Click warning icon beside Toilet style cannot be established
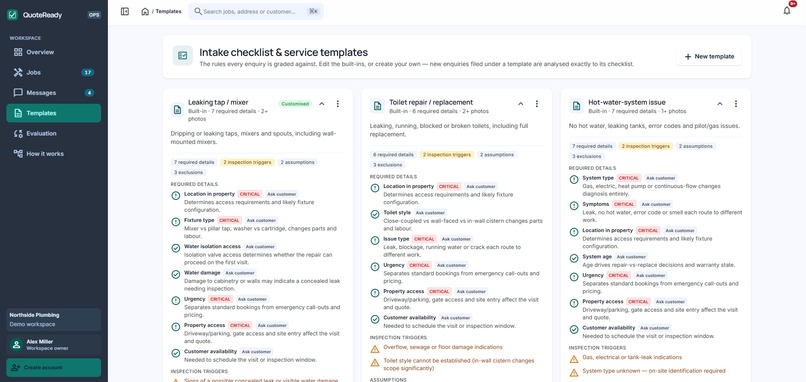Viewport: 806px width, 382px height. coord(375,362)
